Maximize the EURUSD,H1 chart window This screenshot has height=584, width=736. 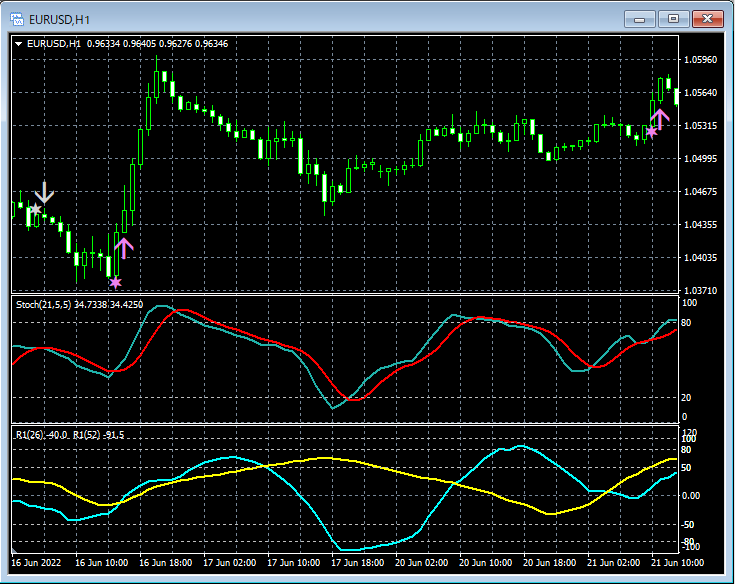(x=673, y=18)
